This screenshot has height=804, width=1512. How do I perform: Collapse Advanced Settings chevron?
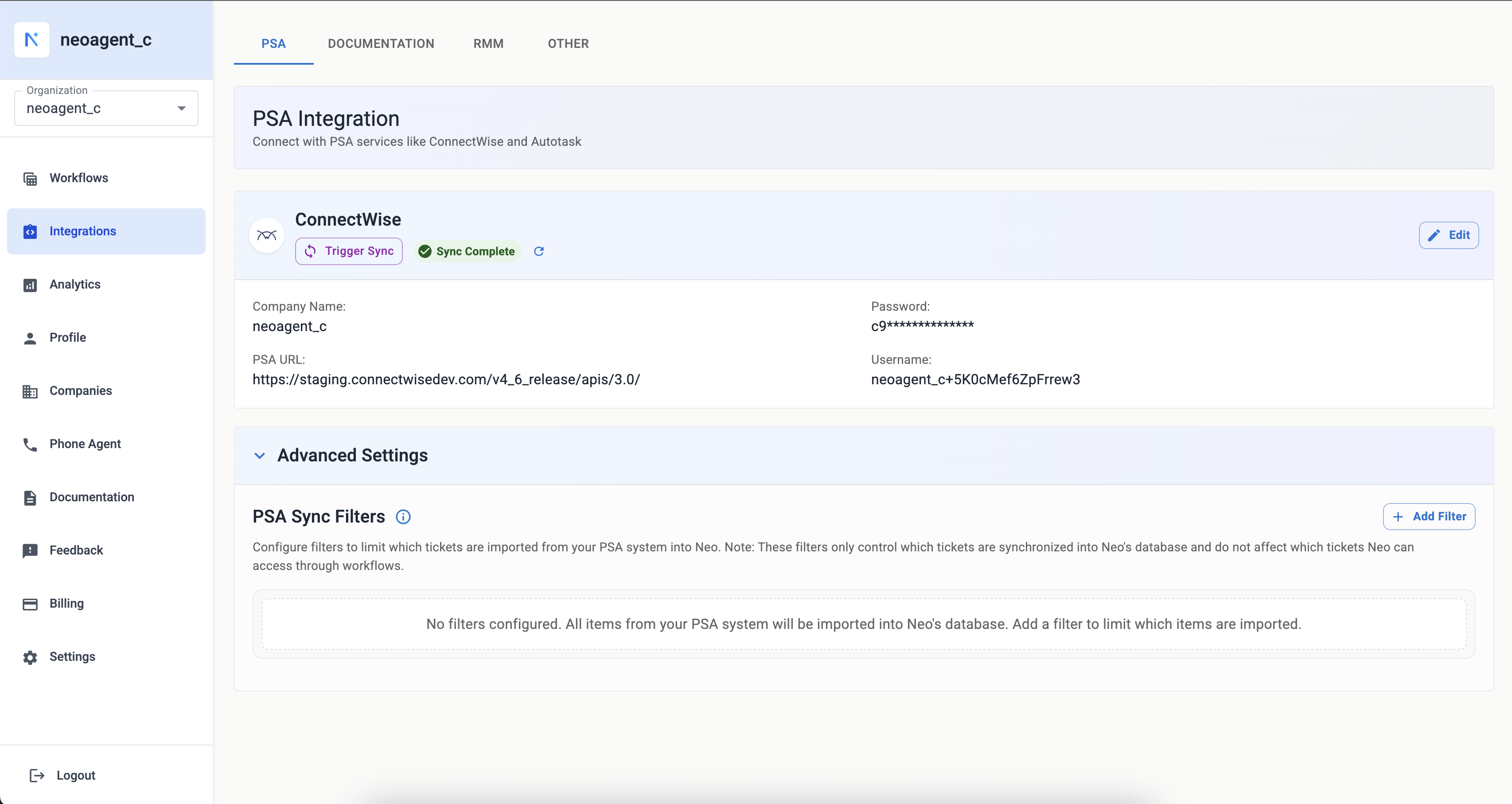(x=259, y=455)
